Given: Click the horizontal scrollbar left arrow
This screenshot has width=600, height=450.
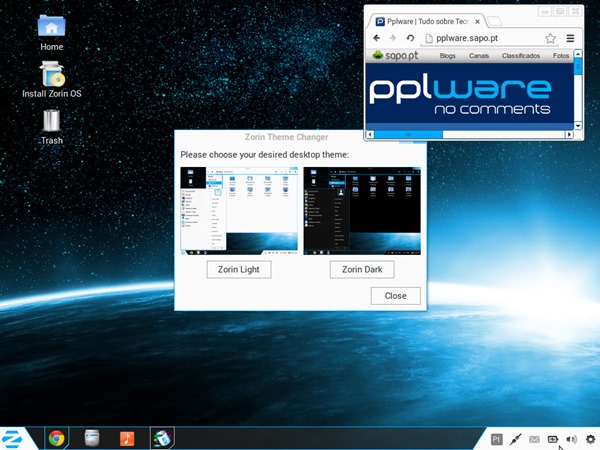Looking at the screenshot, I should pos(370,134).
